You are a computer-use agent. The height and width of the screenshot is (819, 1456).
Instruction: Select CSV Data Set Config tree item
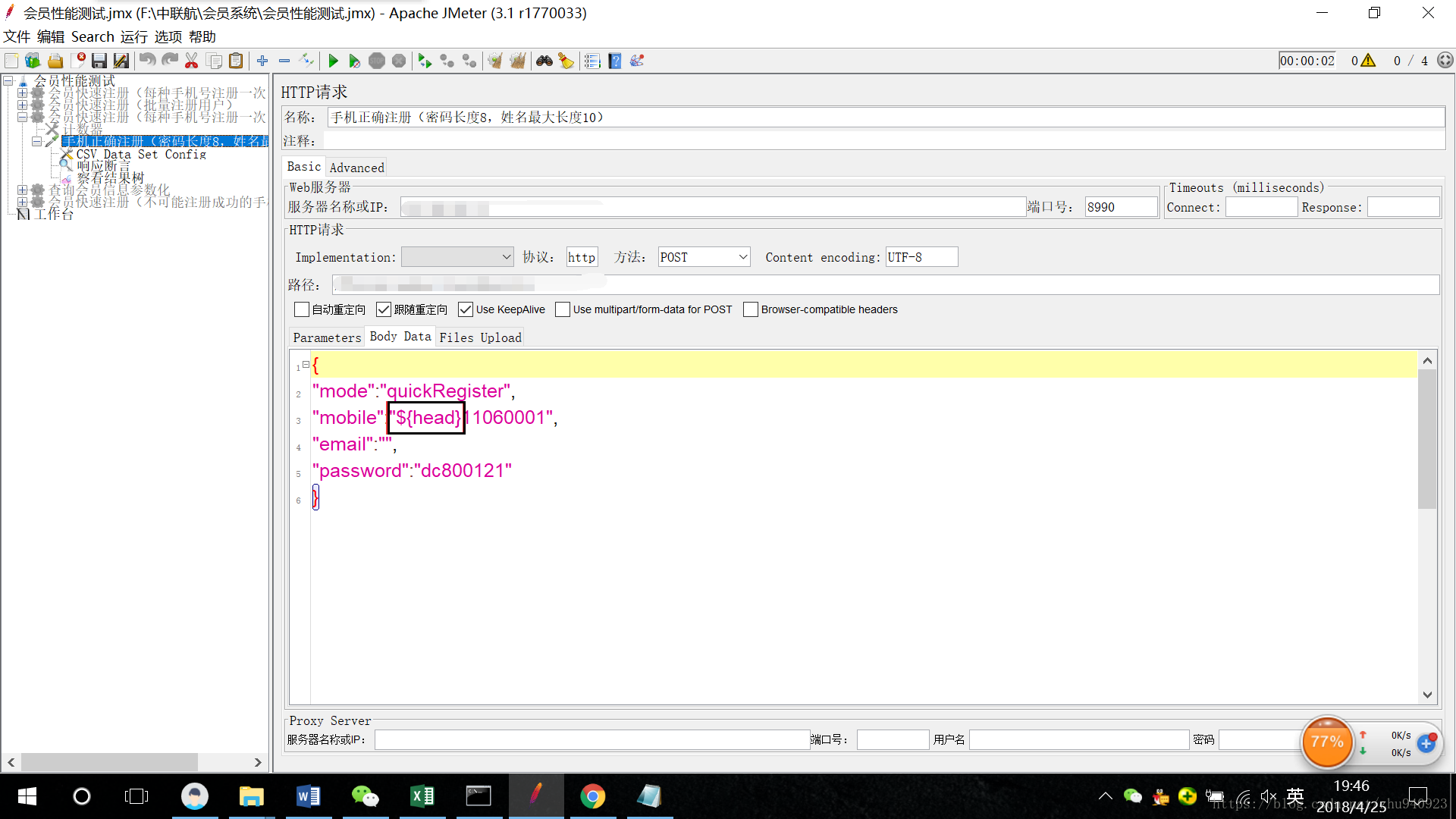[x=141, y=154]
